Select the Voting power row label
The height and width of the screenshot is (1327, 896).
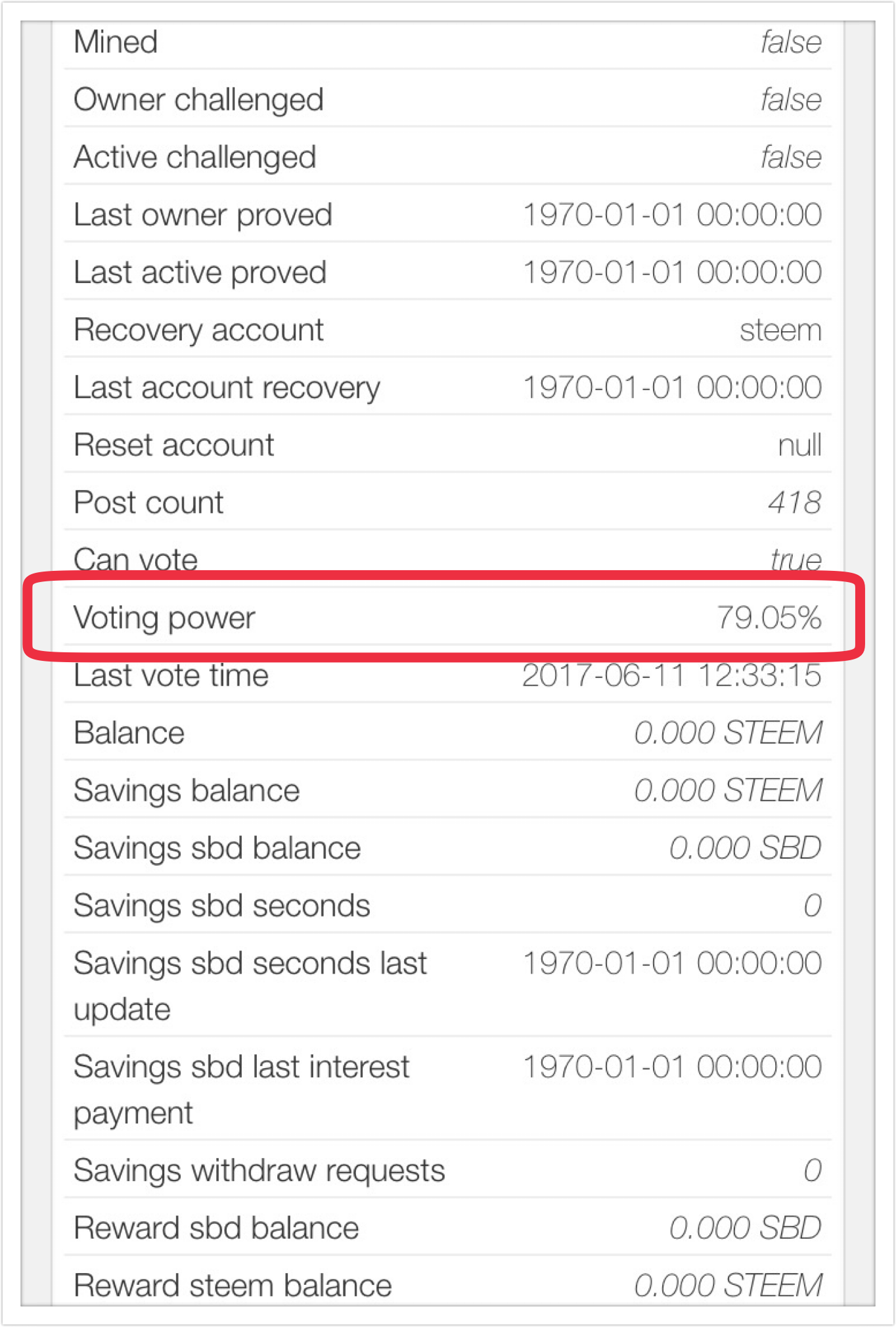[164, 619]
